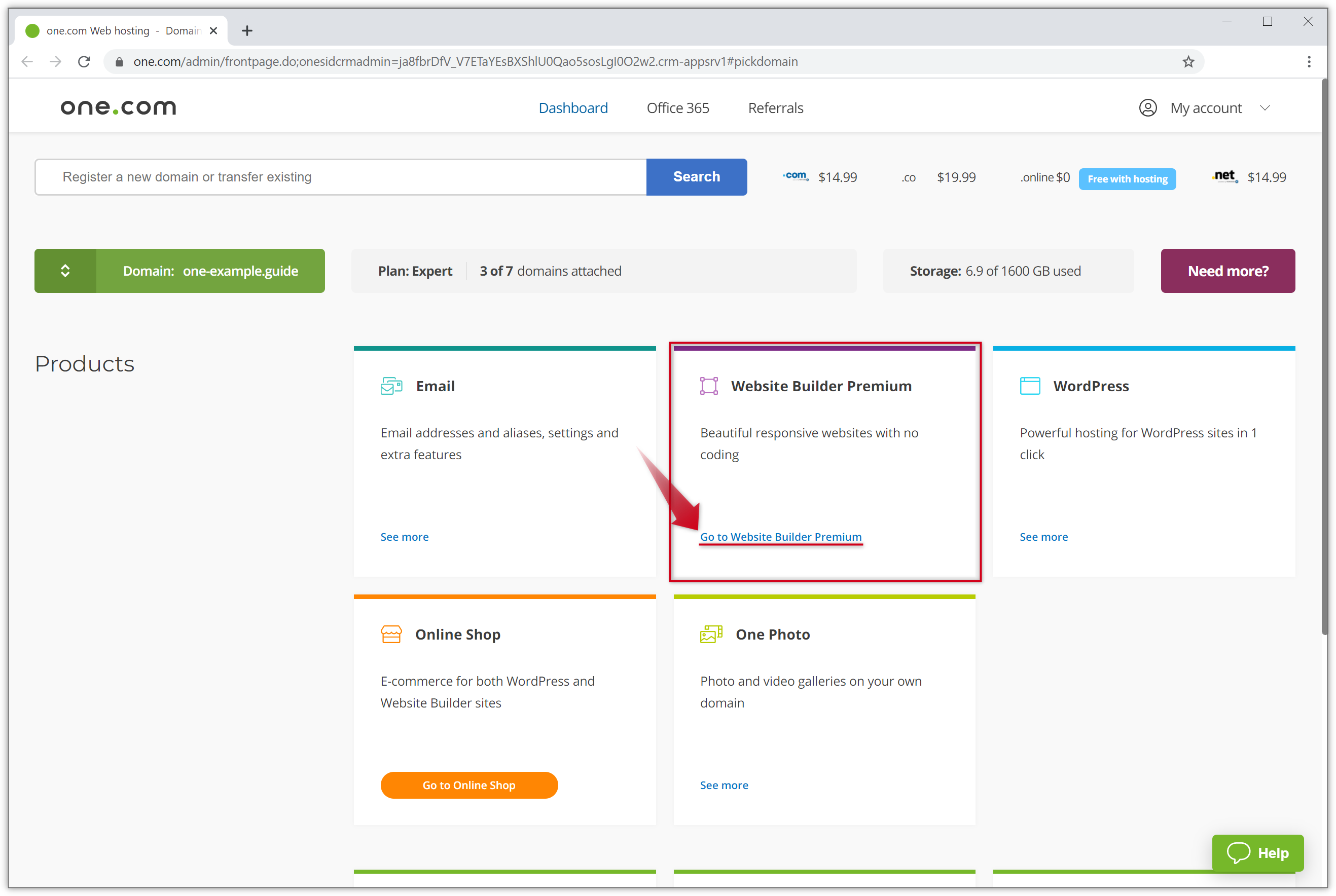Click See more under WordPress

[1043, 537]
